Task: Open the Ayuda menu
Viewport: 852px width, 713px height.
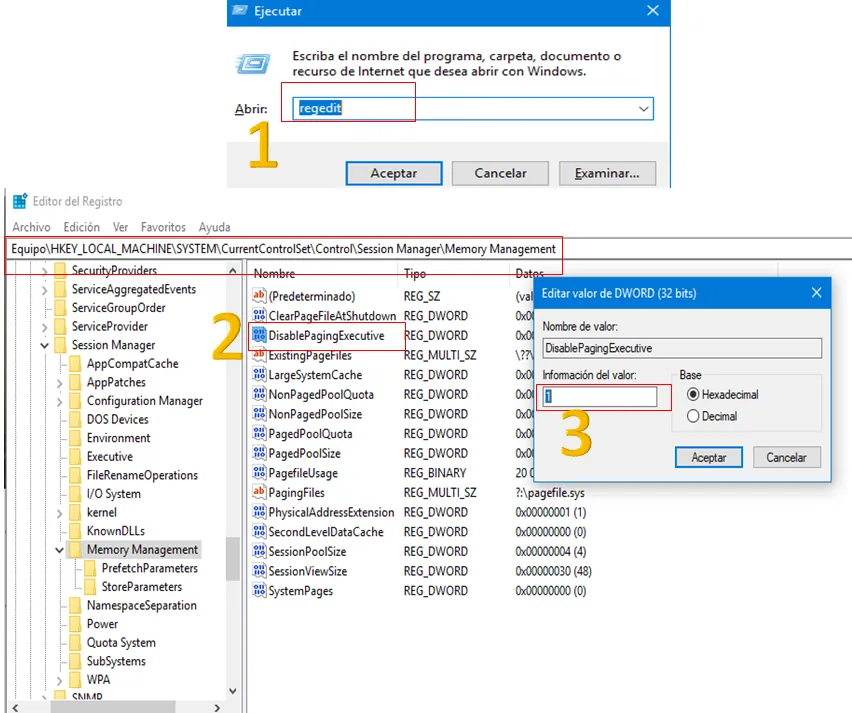Action: click(x=214, y=227)
